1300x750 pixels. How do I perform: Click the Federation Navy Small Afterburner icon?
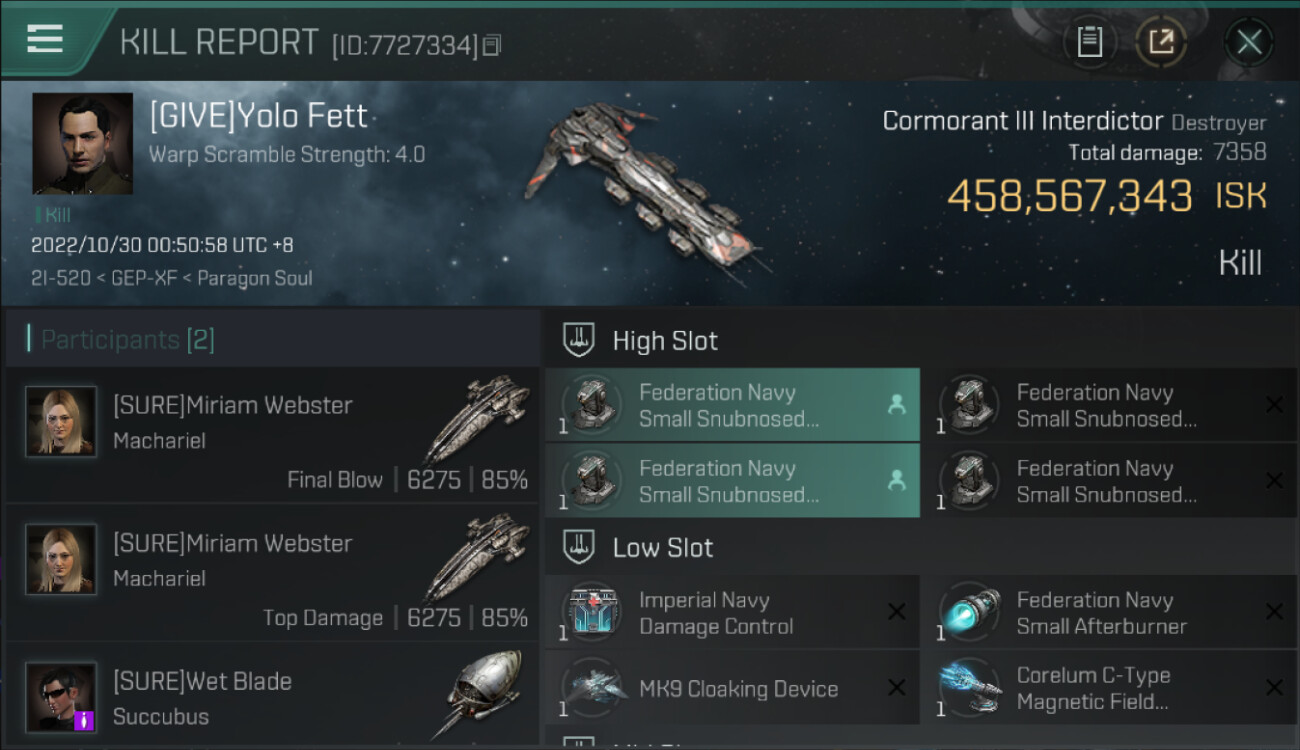pos(970,612)
